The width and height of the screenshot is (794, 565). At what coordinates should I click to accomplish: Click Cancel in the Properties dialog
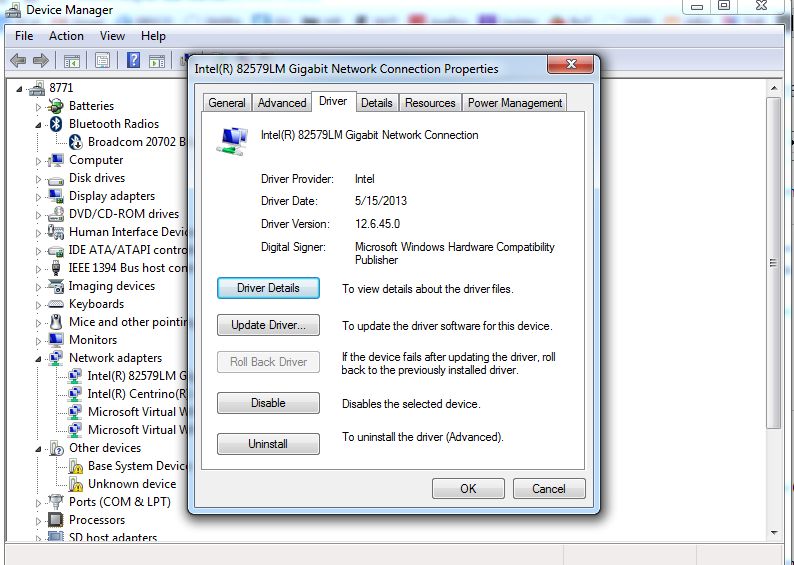[x=549, y=489]
